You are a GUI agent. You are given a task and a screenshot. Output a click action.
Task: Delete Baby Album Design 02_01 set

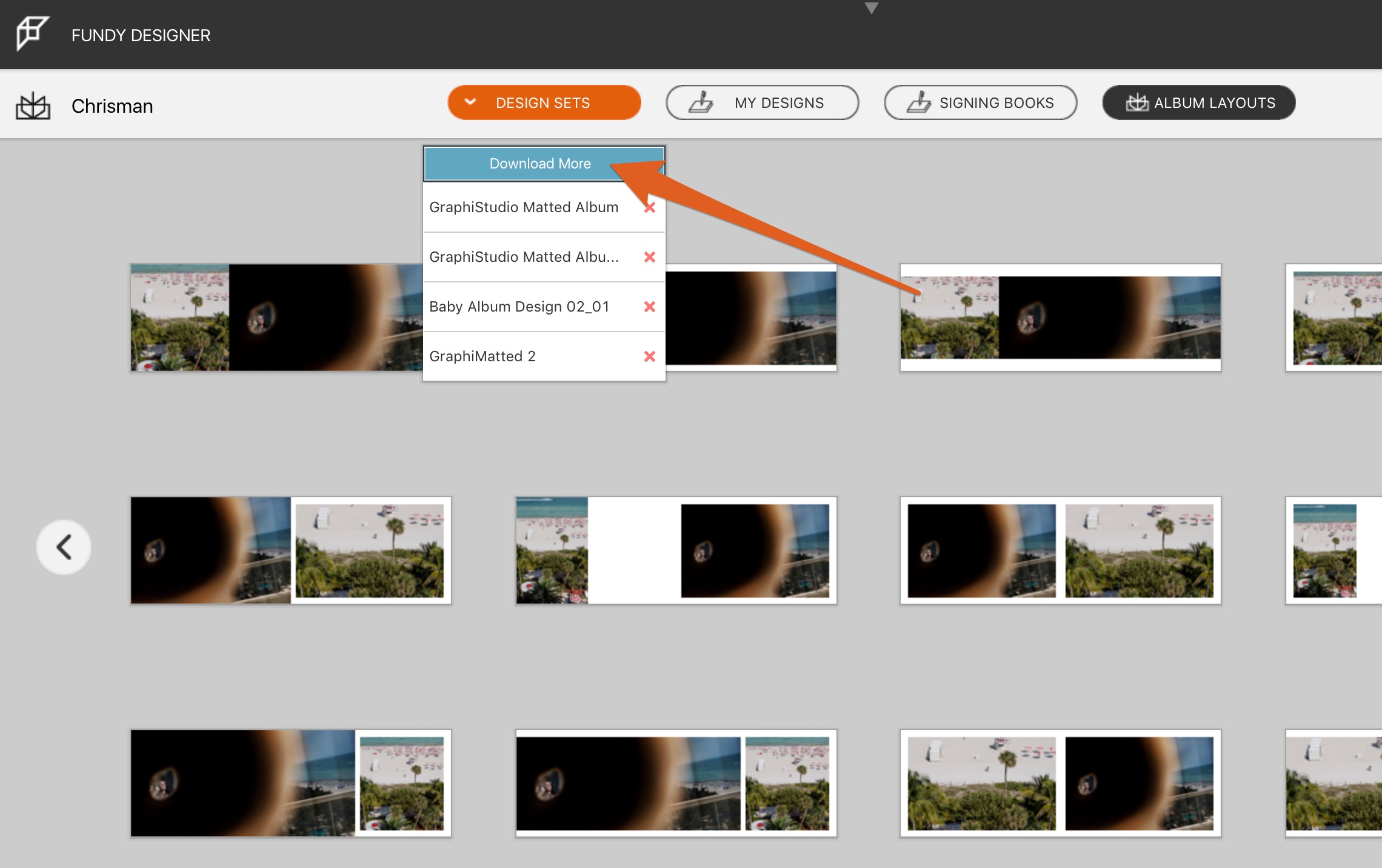click(x=650, y=307)
